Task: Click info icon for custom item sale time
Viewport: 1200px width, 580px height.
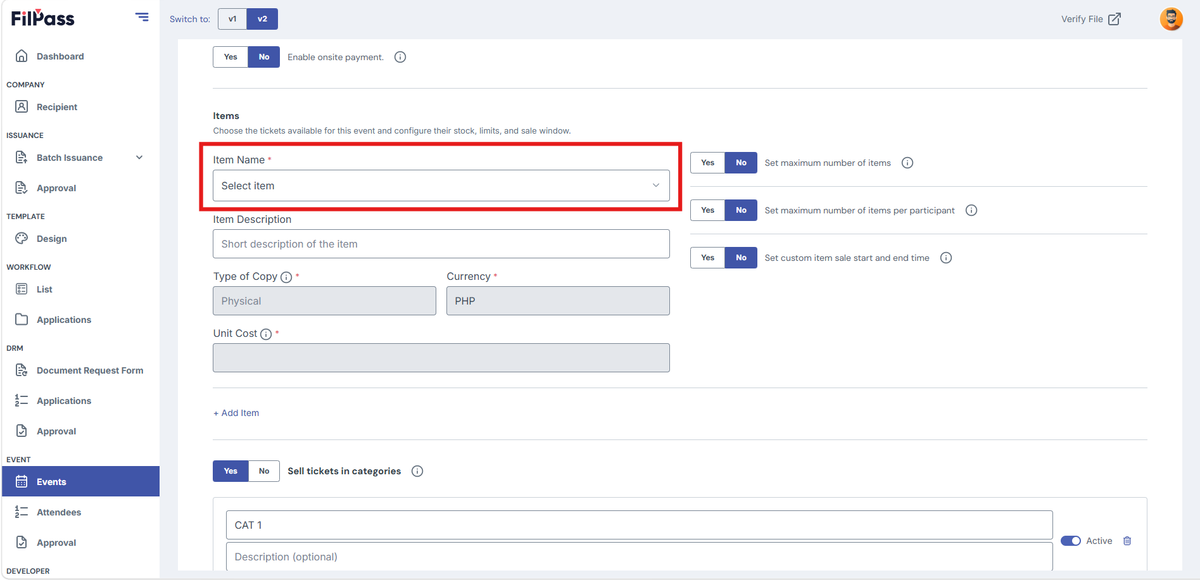Action: (x=946, y=258)
